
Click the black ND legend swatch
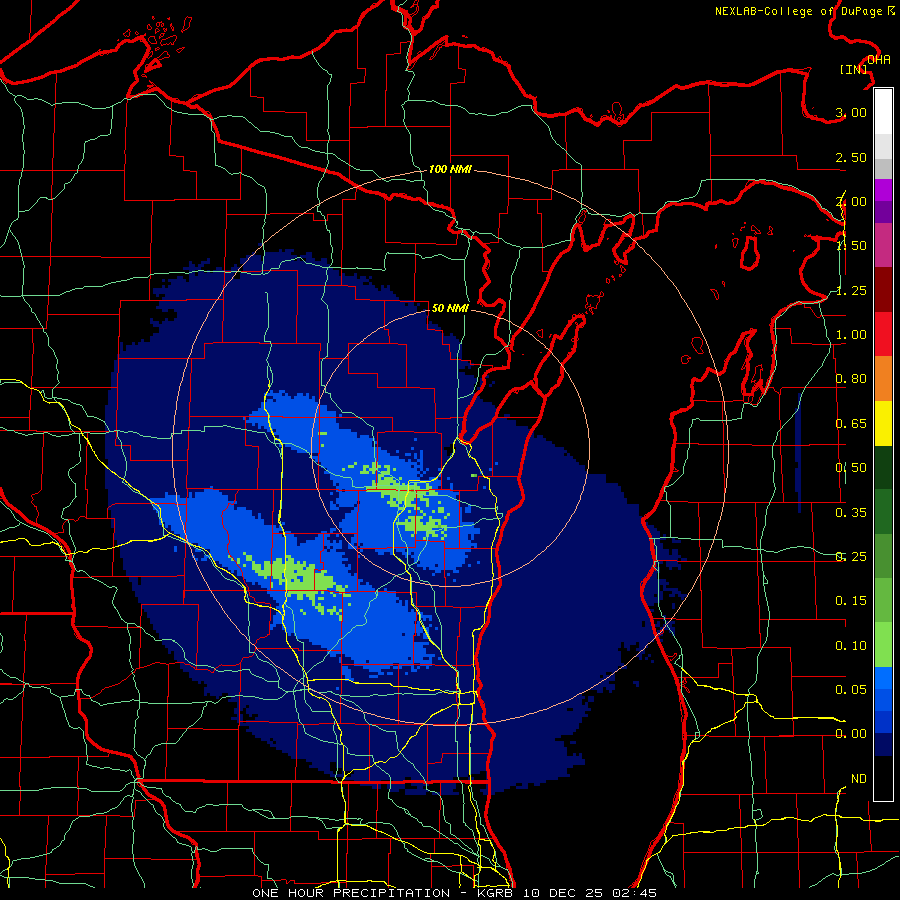point(883,778)
